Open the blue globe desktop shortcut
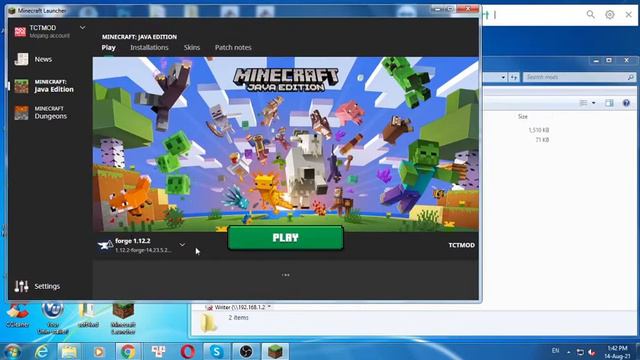Screen dimensions: 640x360 [53, 318]
